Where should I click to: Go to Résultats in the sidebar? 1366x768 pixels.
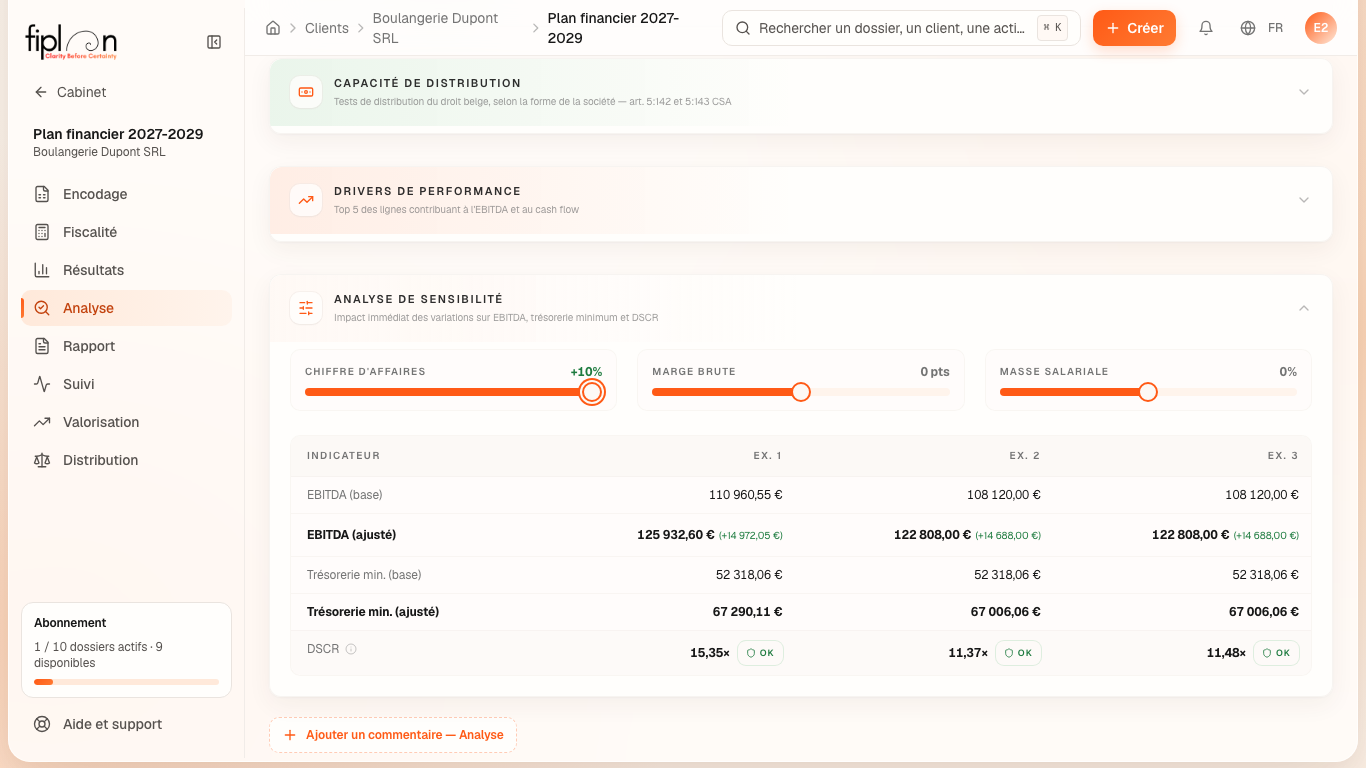[126, 270]
